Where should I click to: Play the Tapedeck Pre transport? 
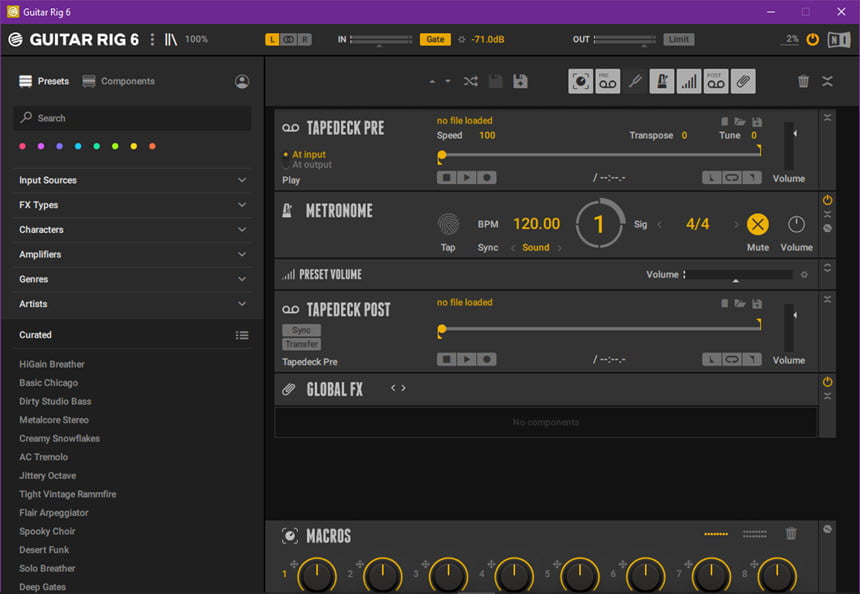point(467,178)
